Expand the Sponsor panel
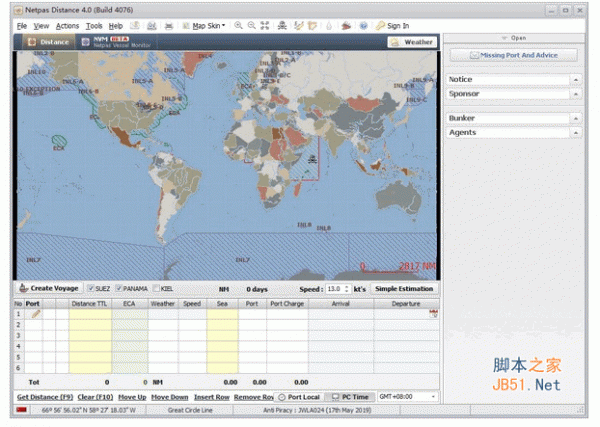 [576, 94]
